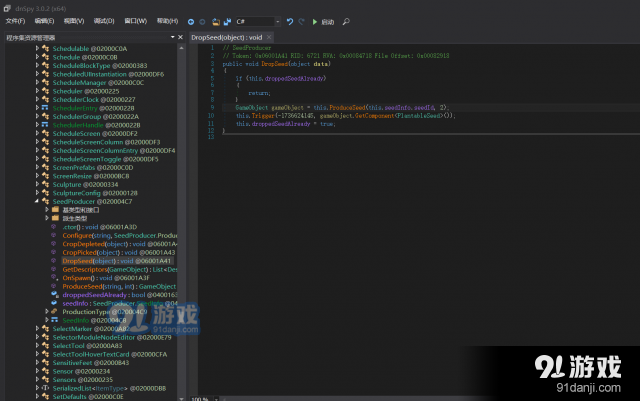The image size is (640, 401).
Task: Click the save all icon in toolbar
Action: 227,22
